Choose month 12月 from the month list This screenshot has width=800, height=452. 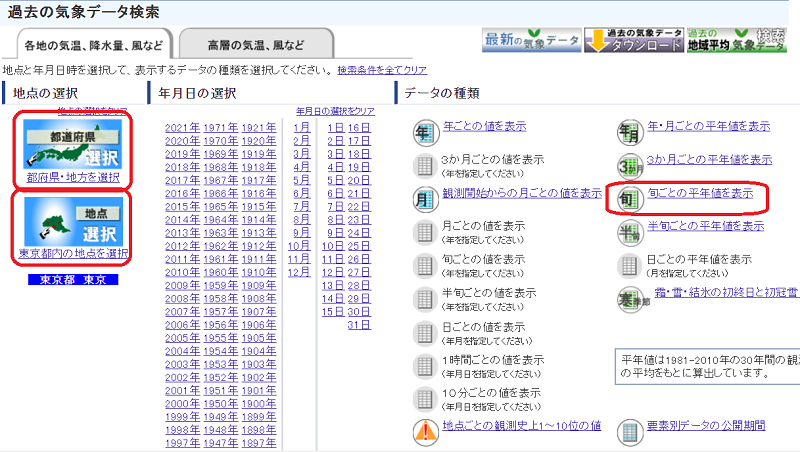tap(299, 272)
